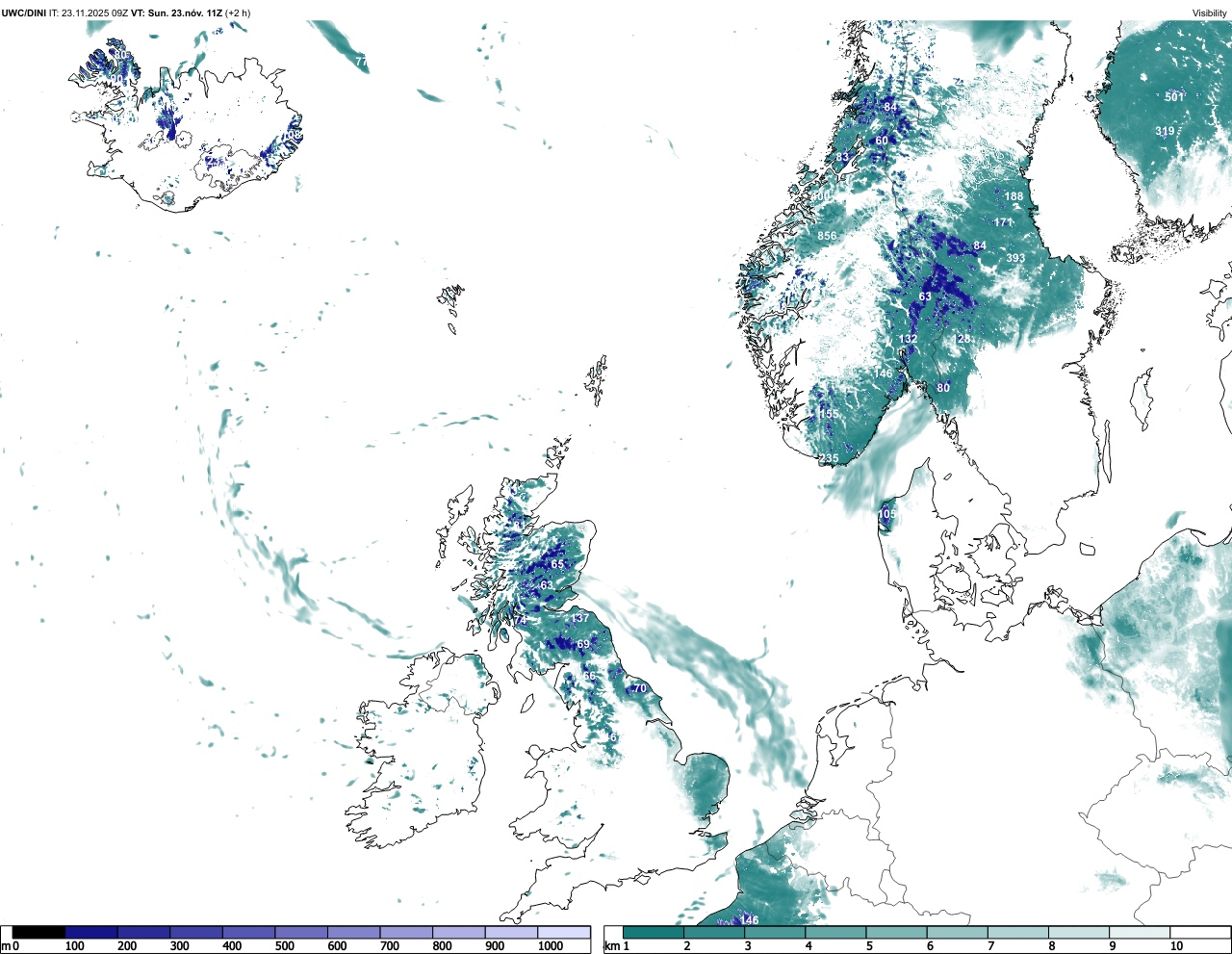Click the '132' visibility value on the map
Viewport: 1232px width, 954px height.
click(908, 339)
